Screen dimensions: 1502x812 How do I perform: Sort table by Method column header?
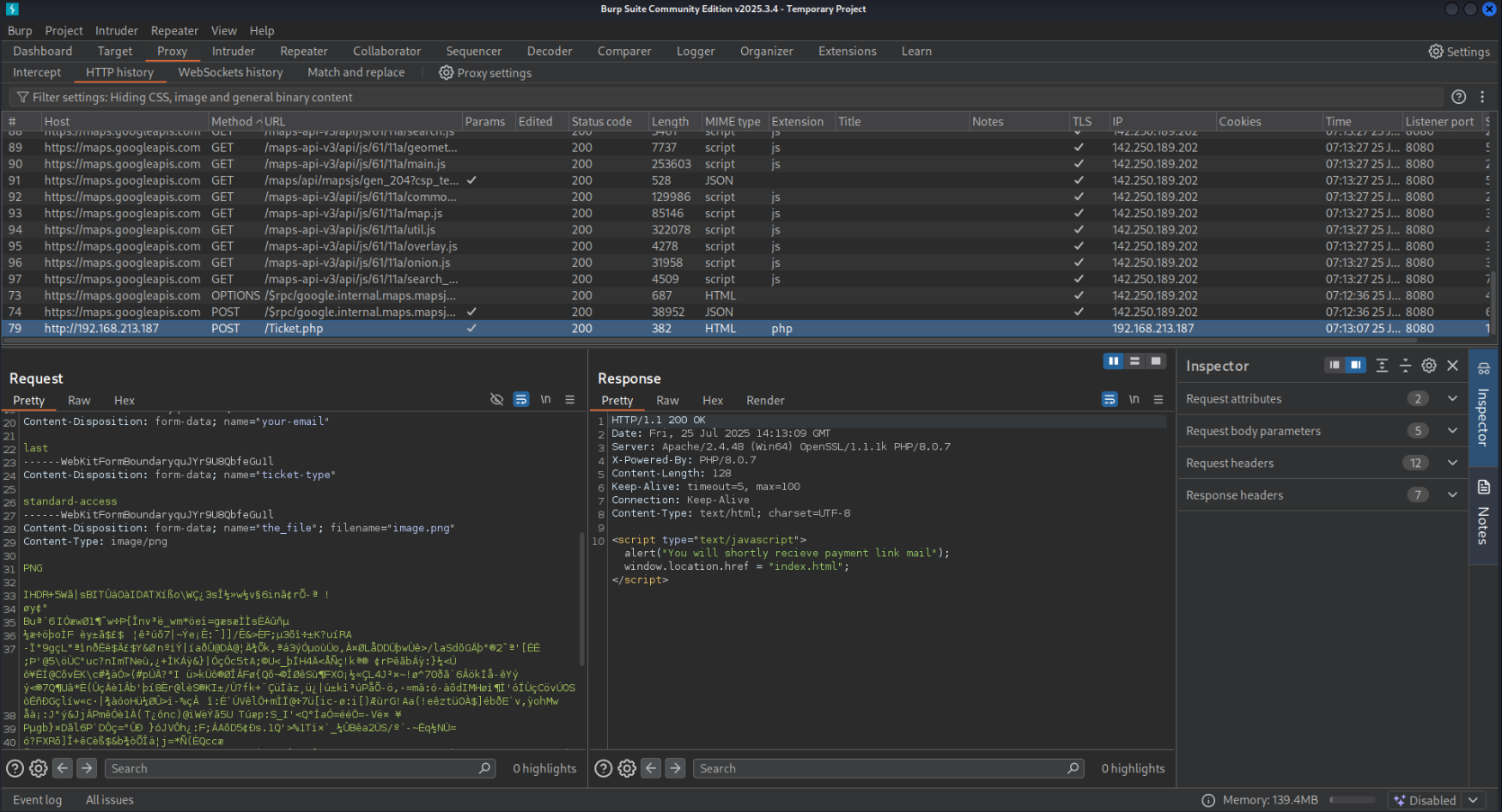point(235,122)
